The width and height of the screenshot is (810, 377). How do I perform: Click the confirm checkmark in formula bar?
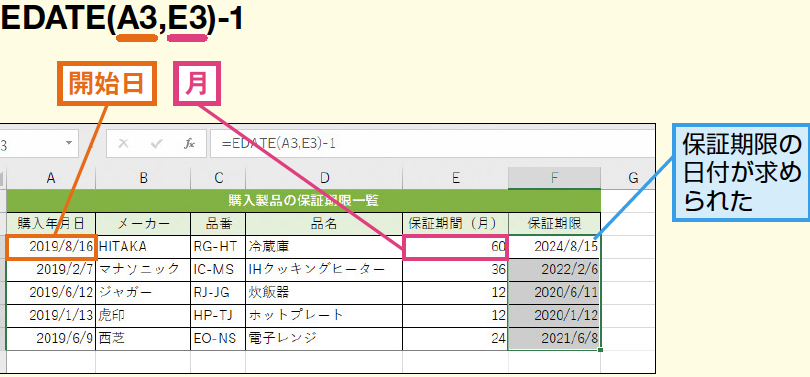click(x=156, y=144)
